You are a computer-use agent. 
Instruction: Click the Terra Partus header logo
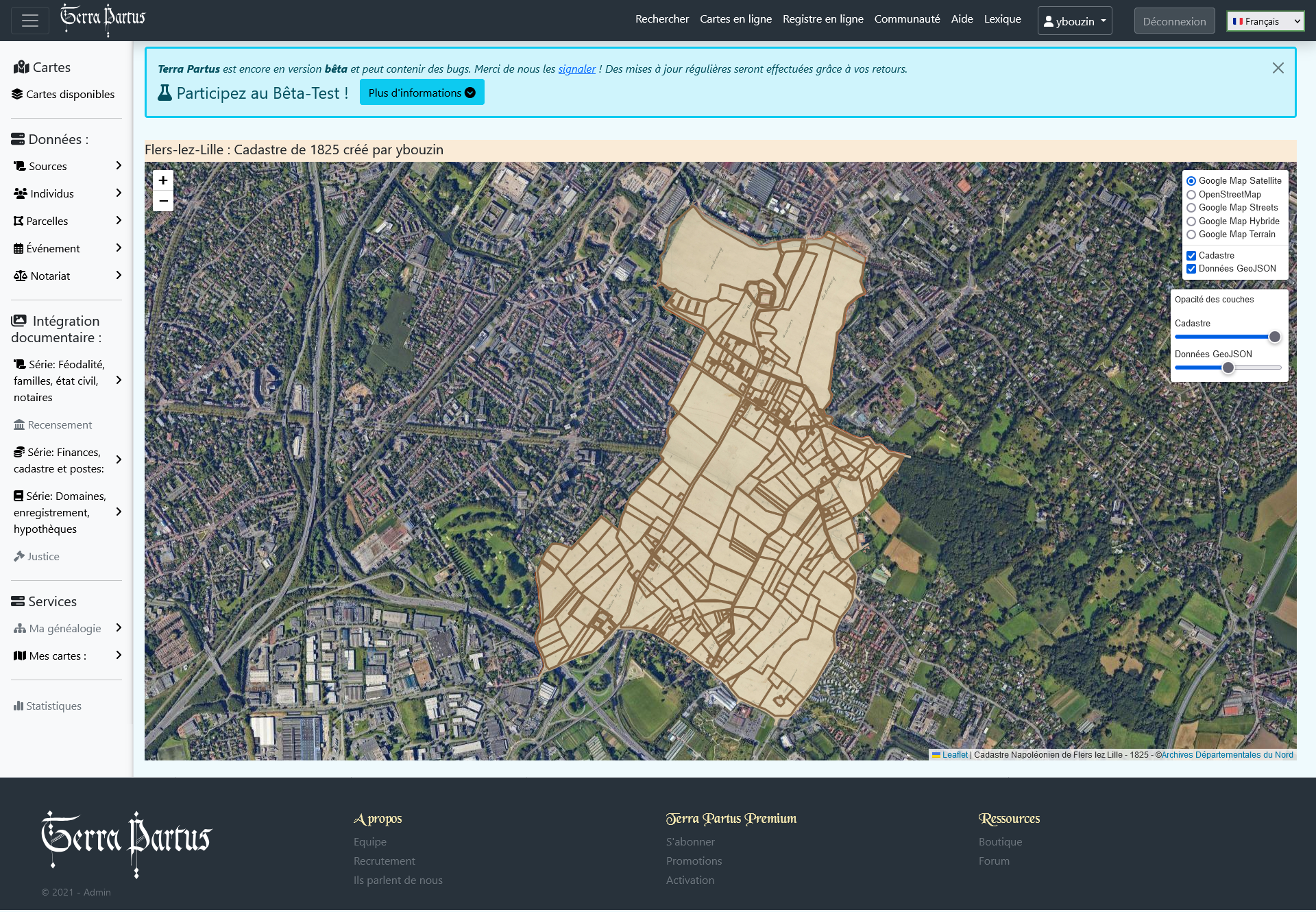click(x=103, y=19)
